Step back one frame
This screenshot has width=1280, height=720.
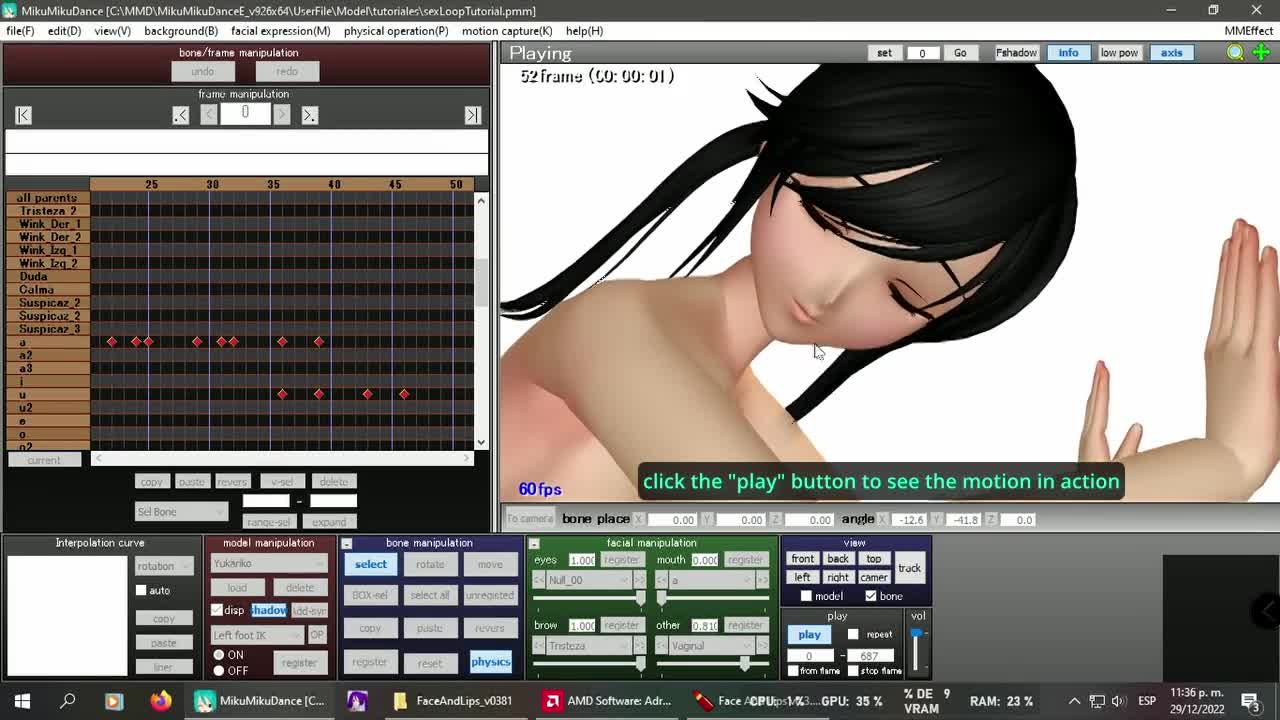(209, 115)
